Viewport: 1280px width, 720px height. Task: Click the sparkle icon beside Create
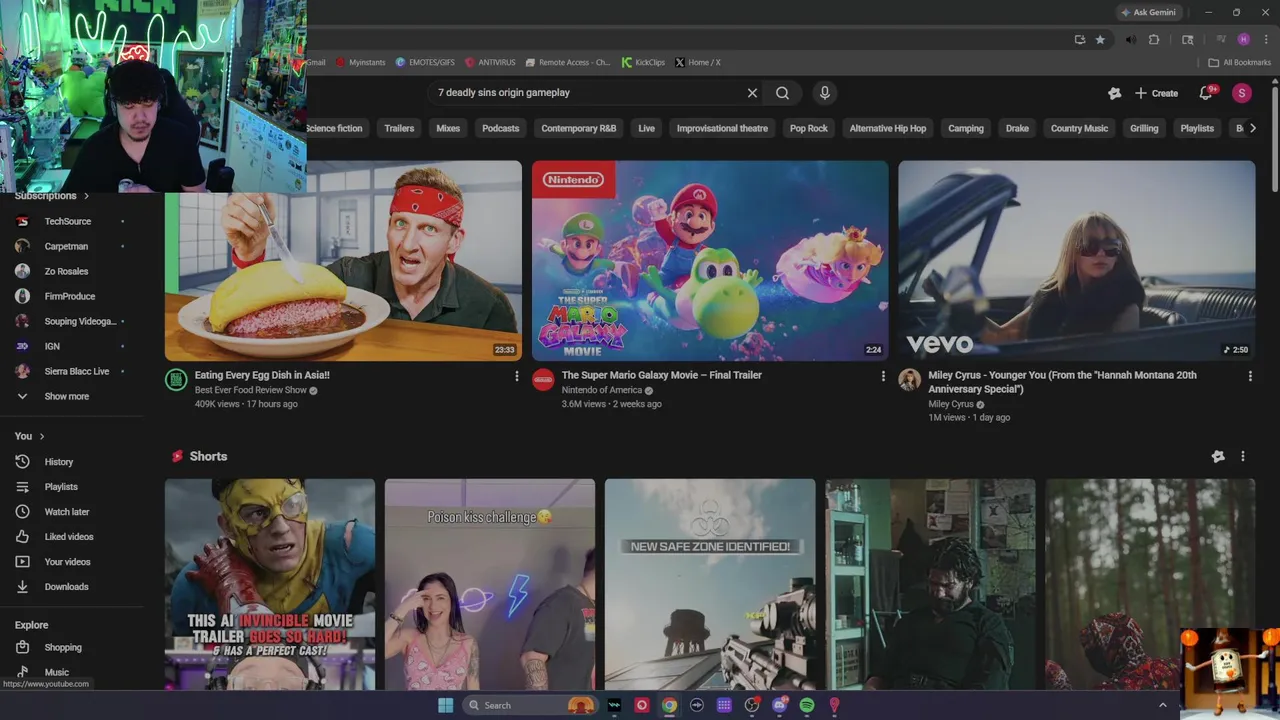[1114, 93]
